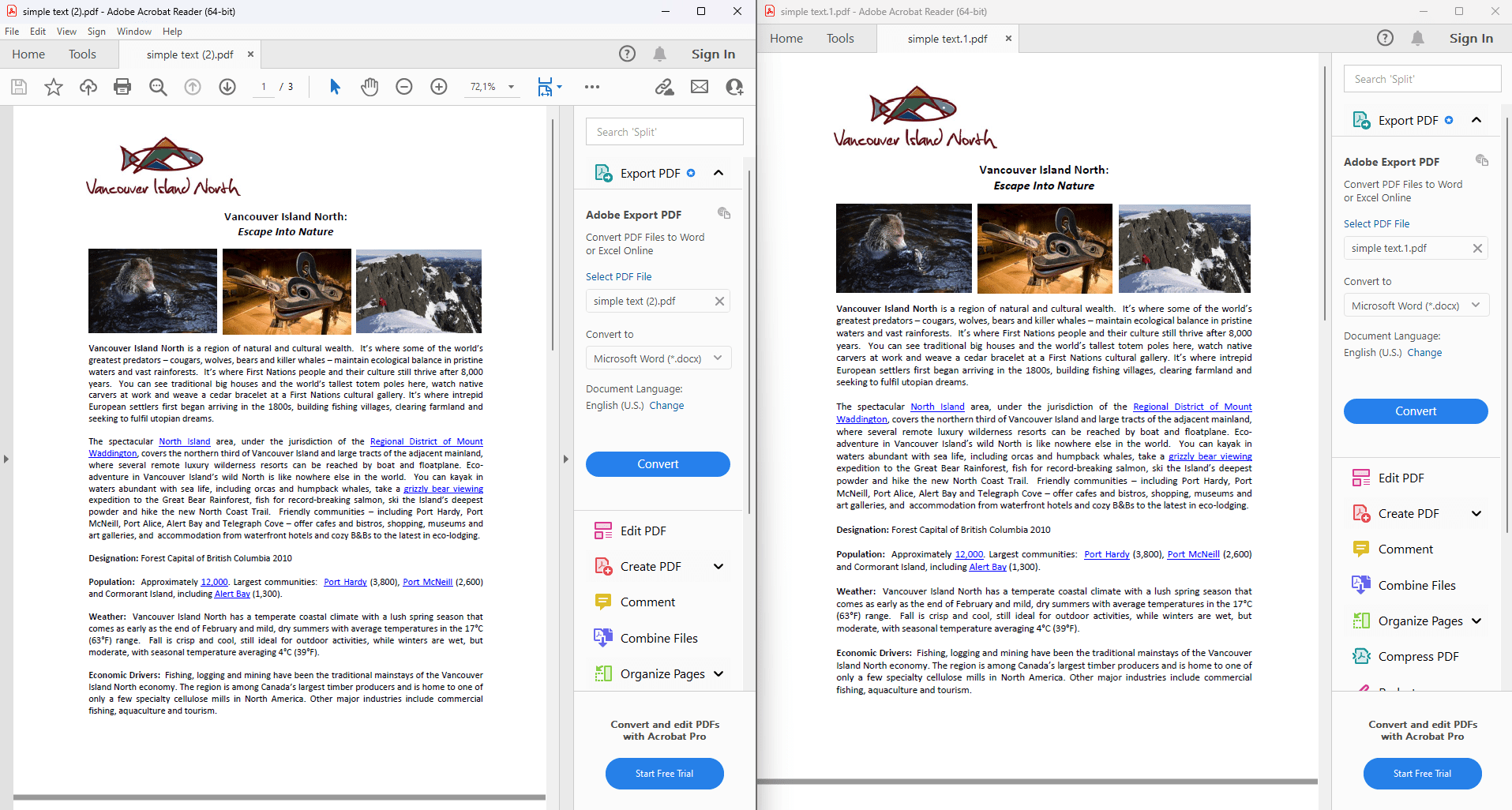Open the 72,1% zoom level dropdown
The height and width of the screenshot is (810, 1512).
point(511,87)
